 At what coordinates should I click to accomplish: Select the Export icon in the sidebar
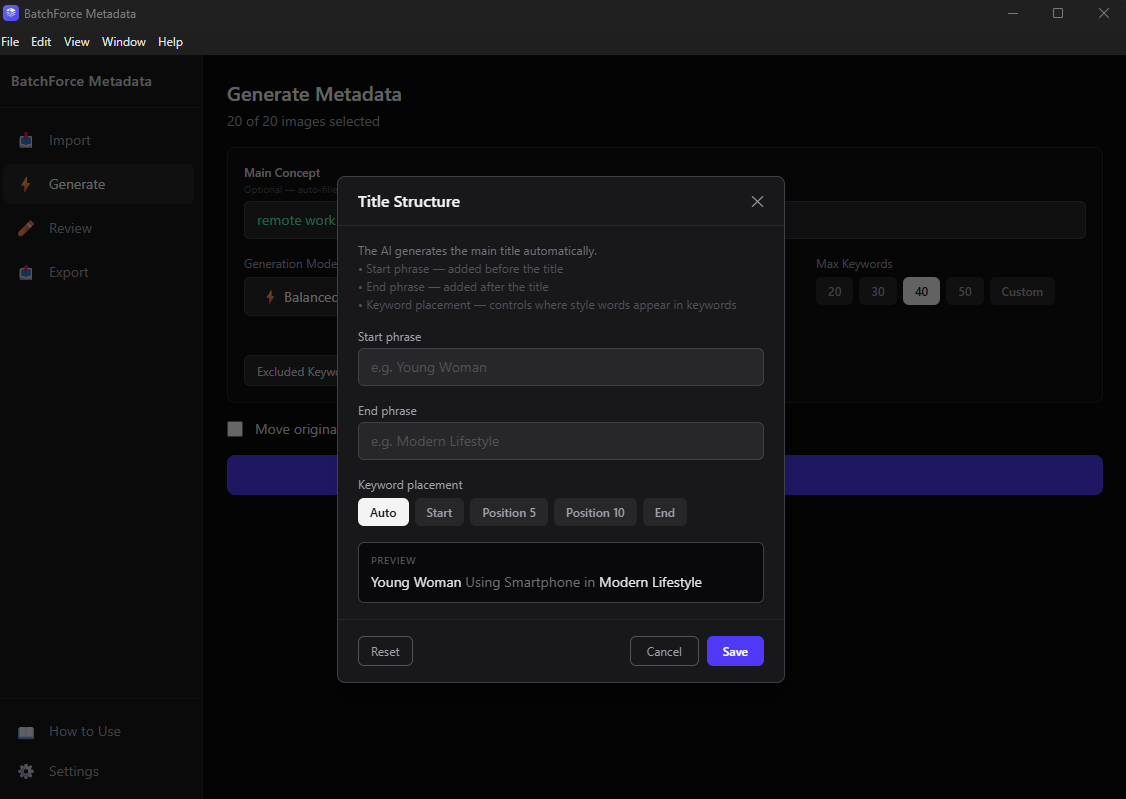coord(24,272)
